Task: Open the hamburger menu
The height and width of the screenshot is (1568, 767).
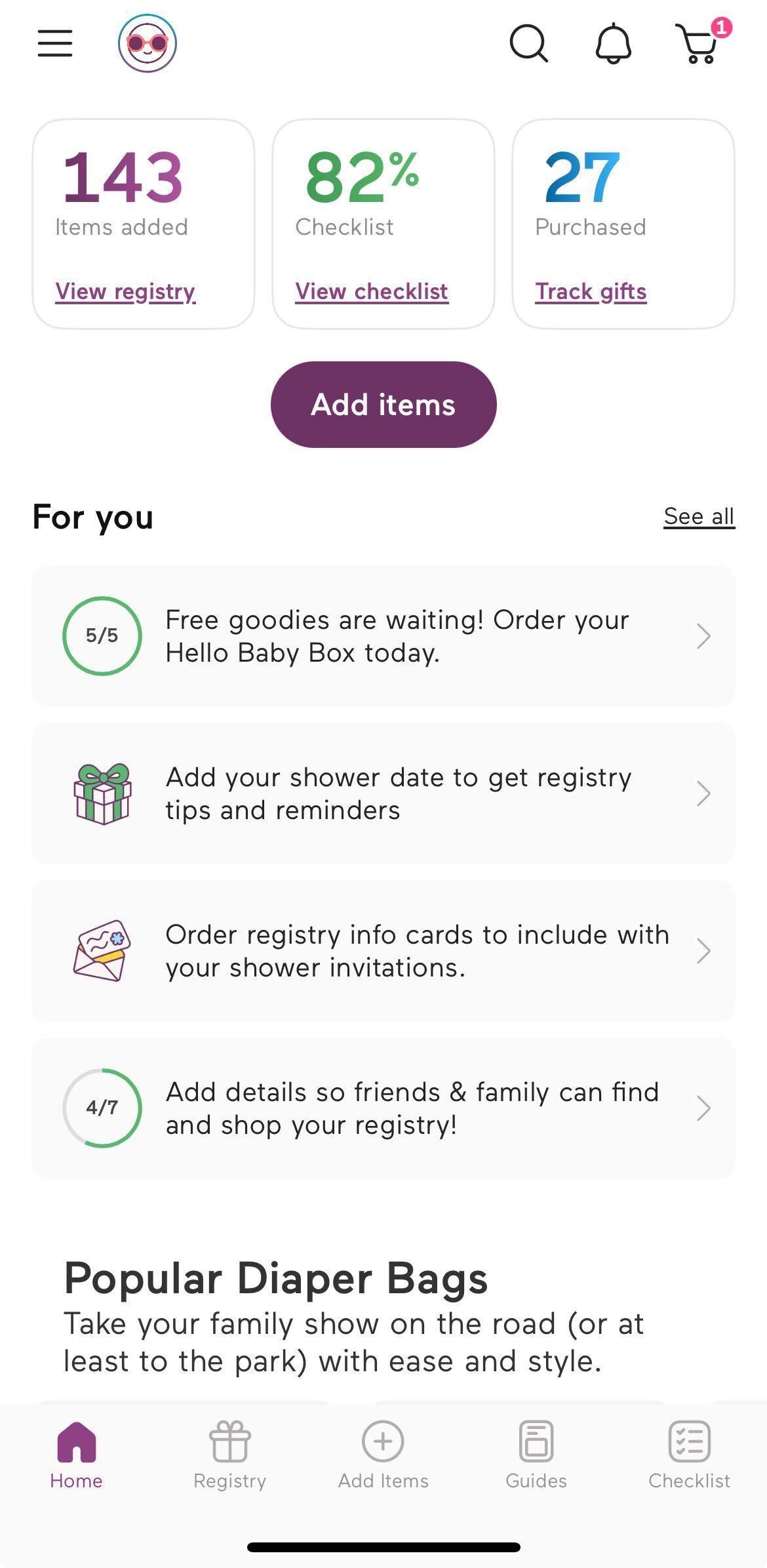Action: click(55, 43)
